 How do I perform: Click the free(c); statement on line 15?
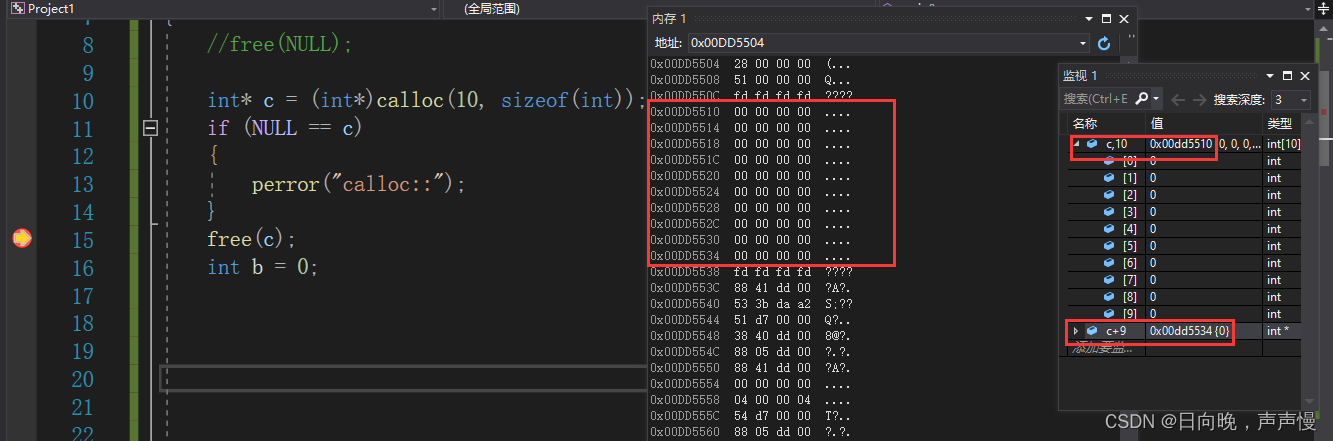252,240
